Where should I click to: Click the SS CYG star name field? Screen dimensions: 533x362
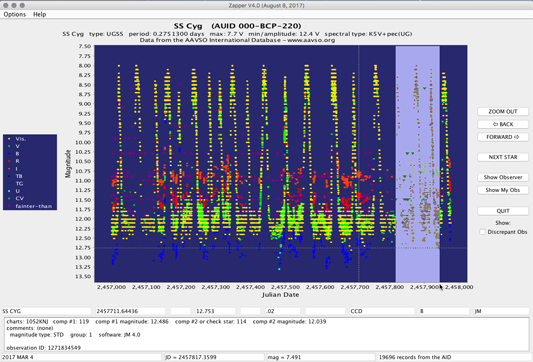tap(46, 311)
